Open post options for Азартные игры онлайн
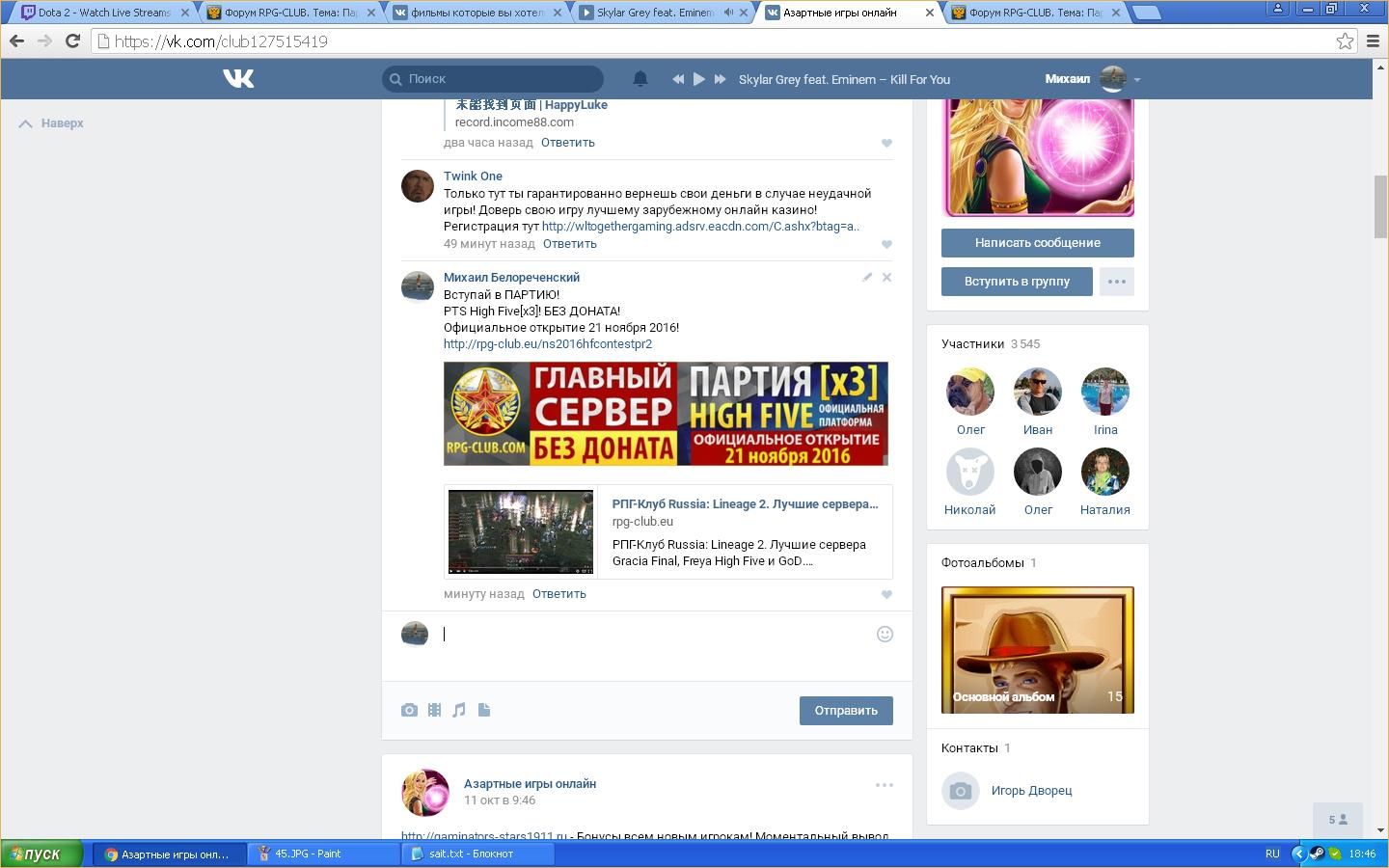The width and height of the screenshot is (1389, 868). click(x=884, y=785)
